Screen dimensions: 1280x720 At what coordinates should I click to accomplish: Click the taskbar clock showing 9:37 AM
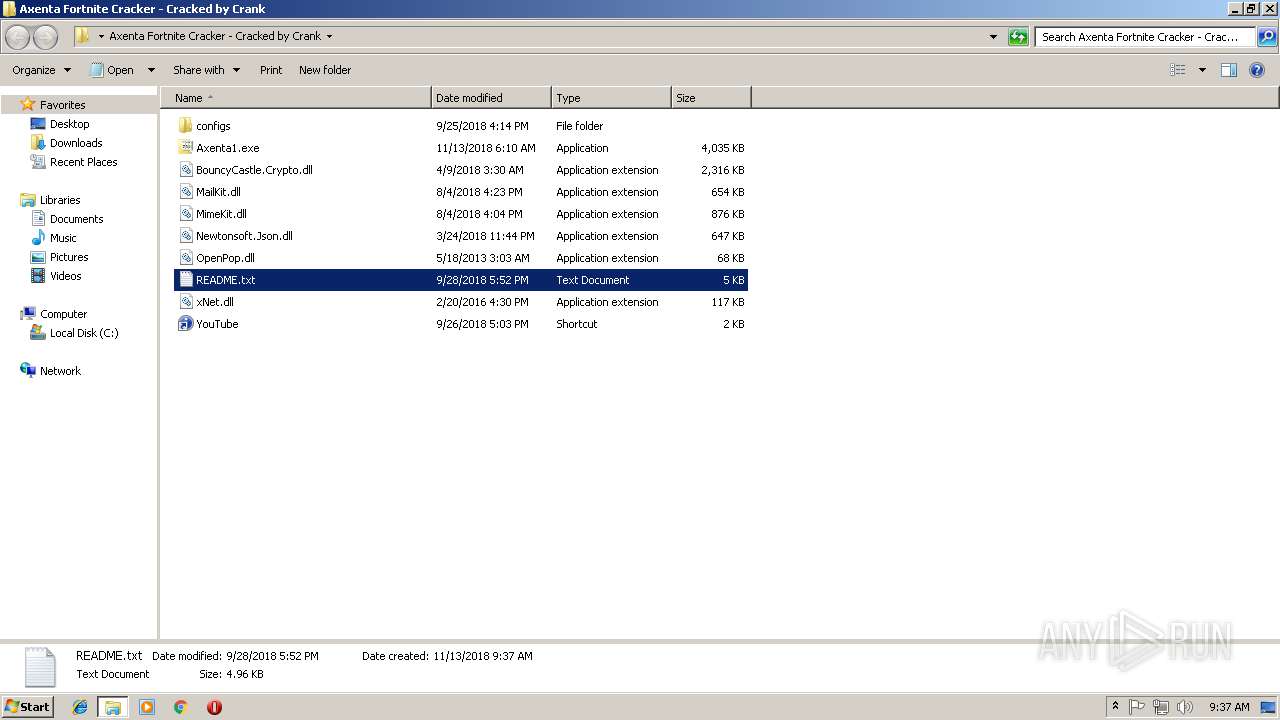click(1229, 707)
